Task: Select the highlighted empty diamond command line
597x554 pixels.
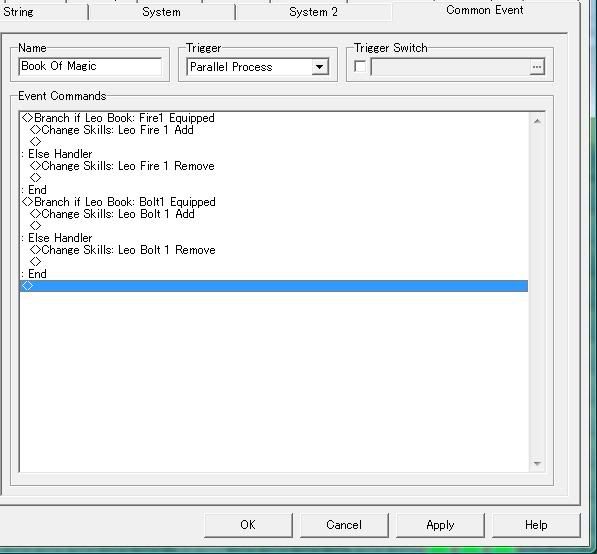Action: point(273,286)
